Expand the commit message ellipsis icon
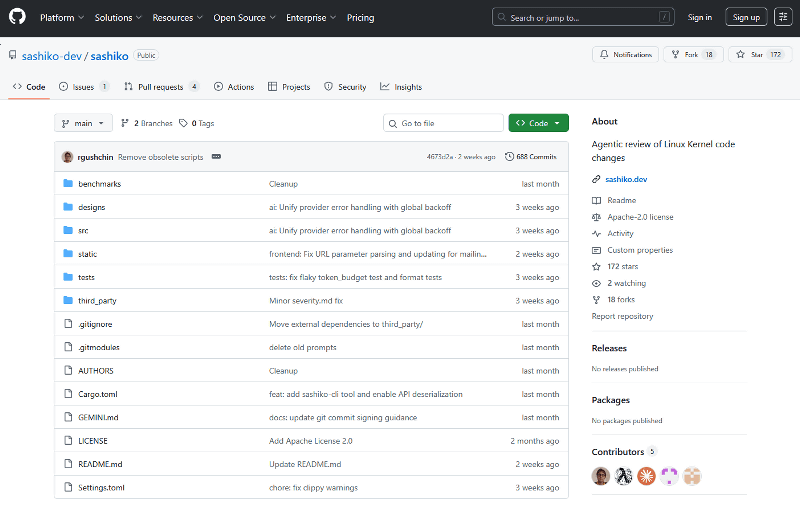The height and width of the screenshot is (506, 800). (x=216, y=157)
